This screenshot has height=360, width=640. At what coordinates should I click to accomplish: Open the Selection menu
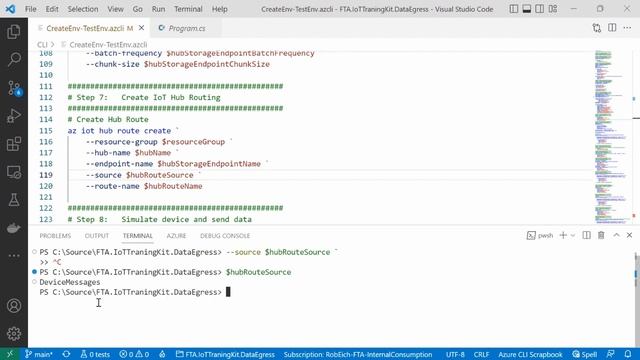(x=83, y=9)
